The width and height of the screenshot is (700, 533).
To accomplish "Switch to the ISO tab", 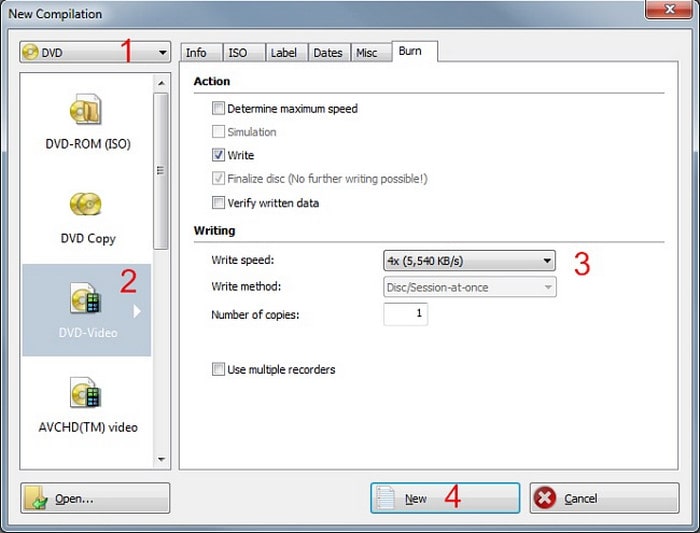I will 238,52.
